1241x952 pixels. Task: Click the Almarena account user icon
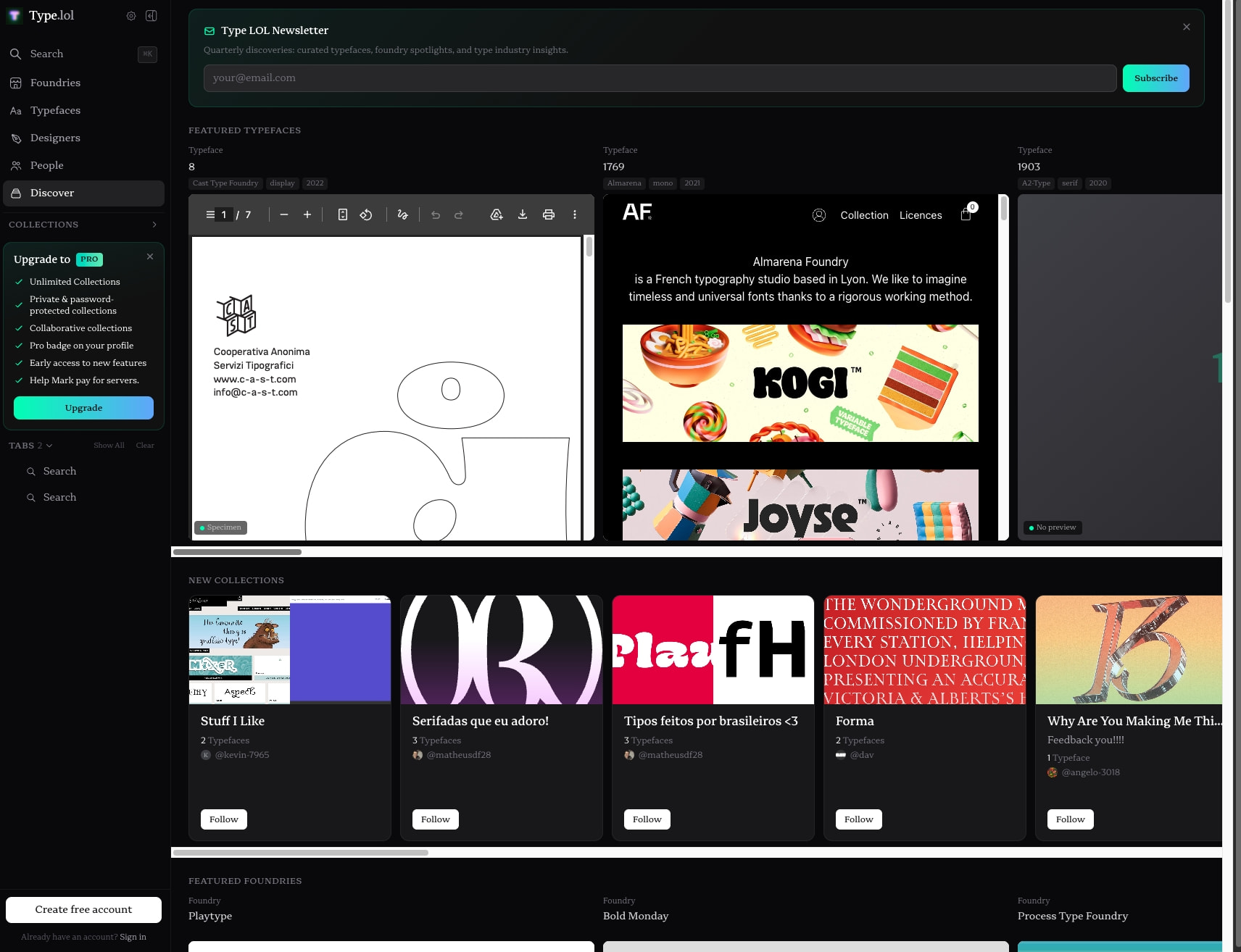tap(819, 215)
